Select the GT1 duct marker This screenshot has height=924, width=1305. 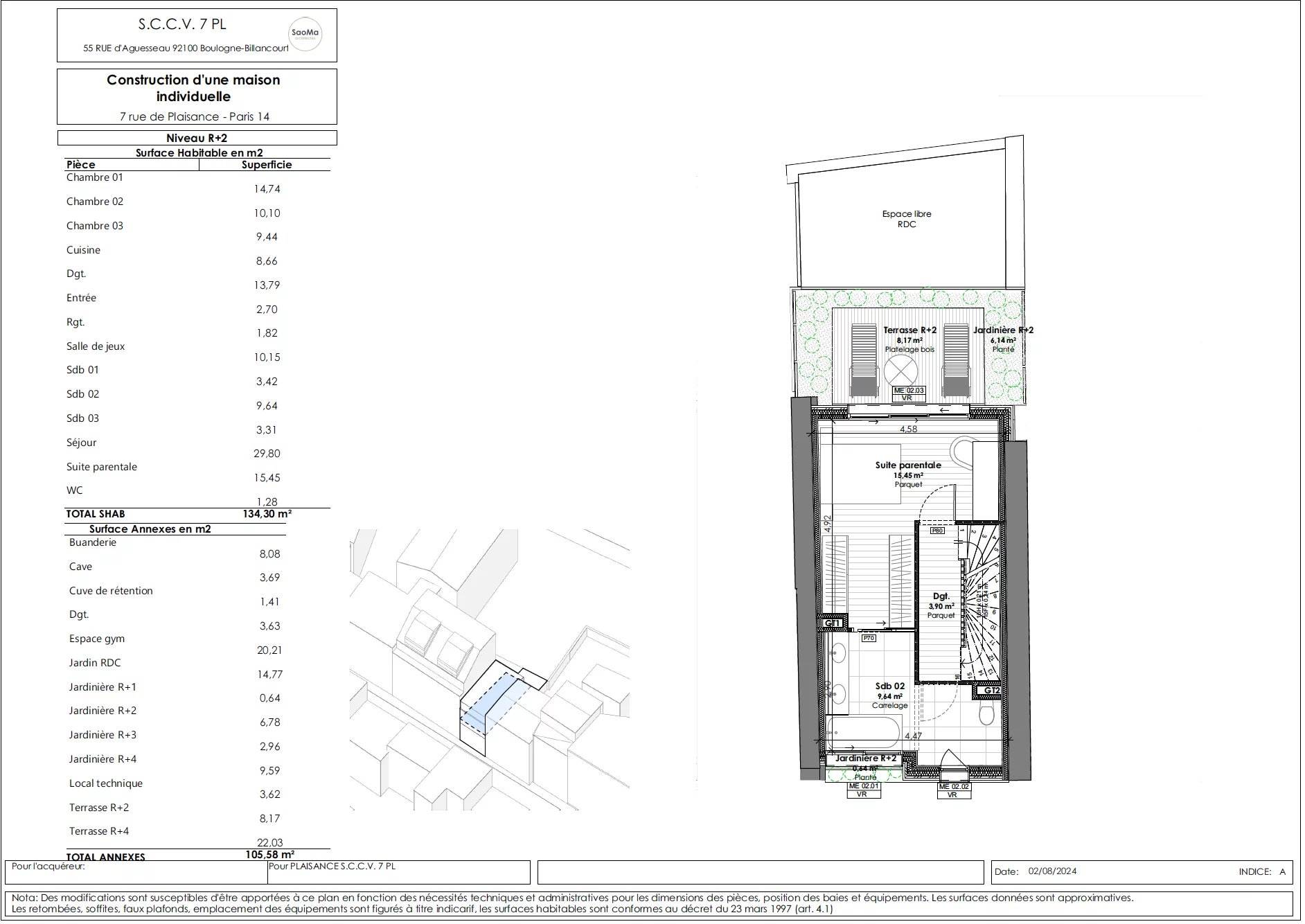(833, 623)
